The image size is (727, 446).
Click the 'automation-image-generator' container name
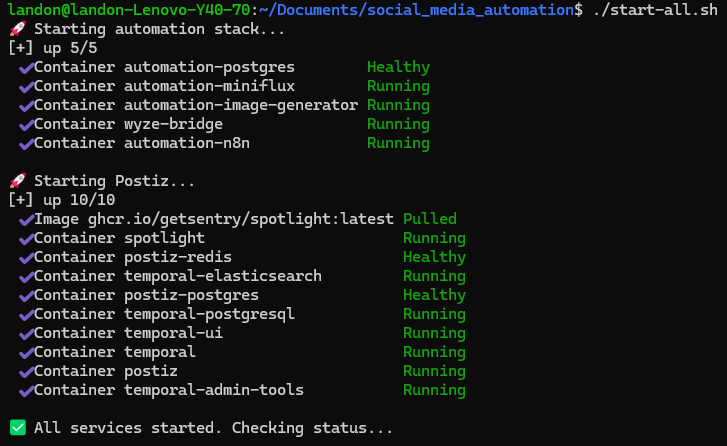coord(241,106)
